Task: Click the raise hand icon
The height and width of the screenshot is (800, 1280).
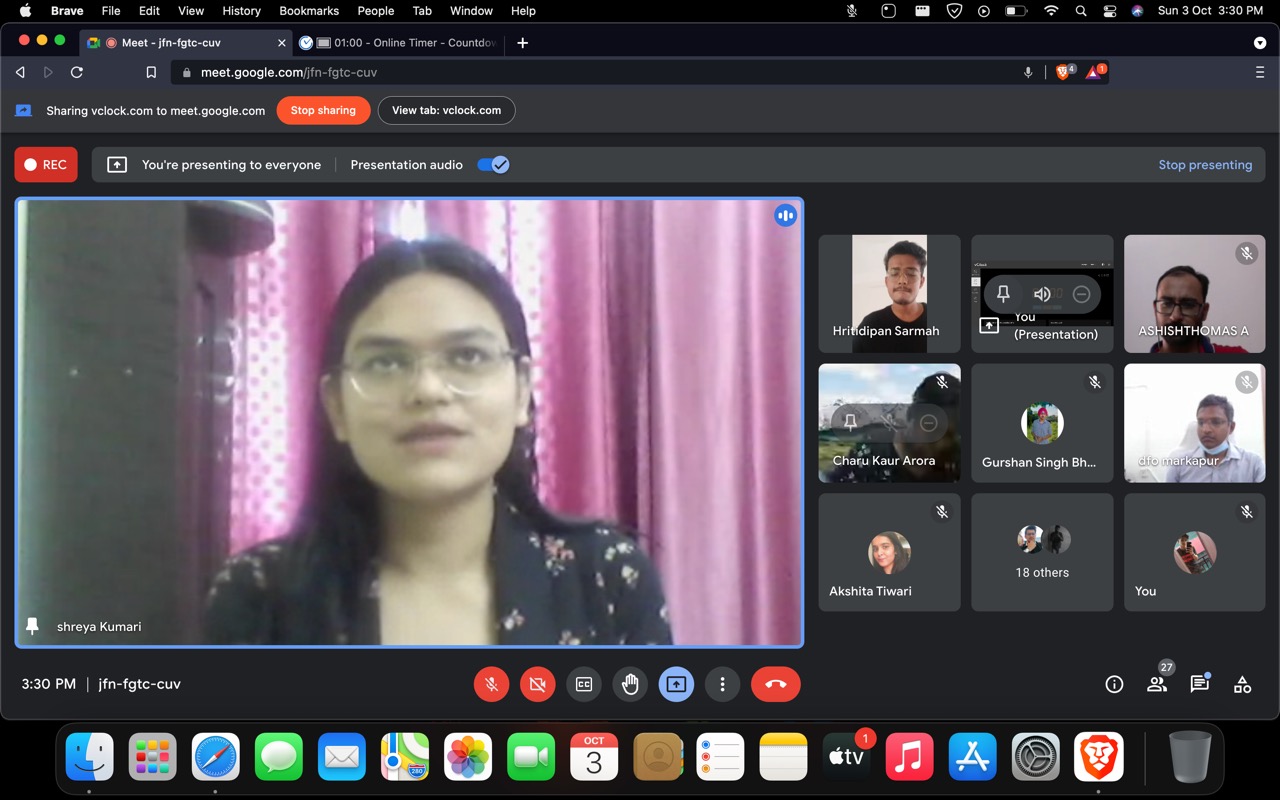Action: click(x=630, y=684)
